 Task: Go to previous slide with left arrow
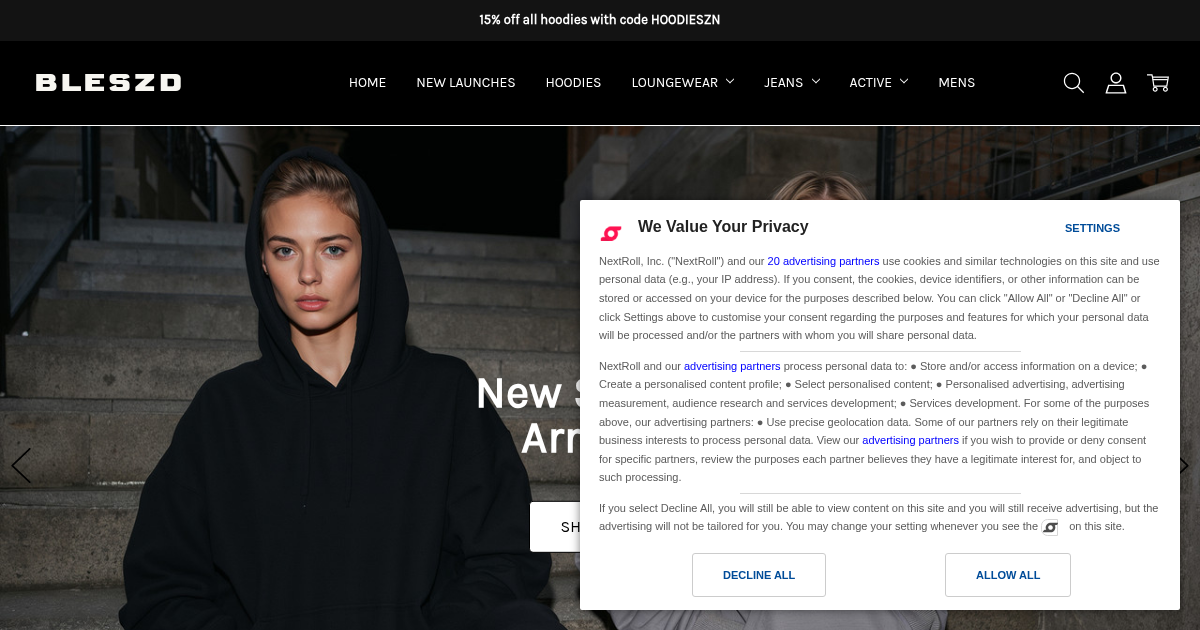pyautogui.click(x=21, y=466)
